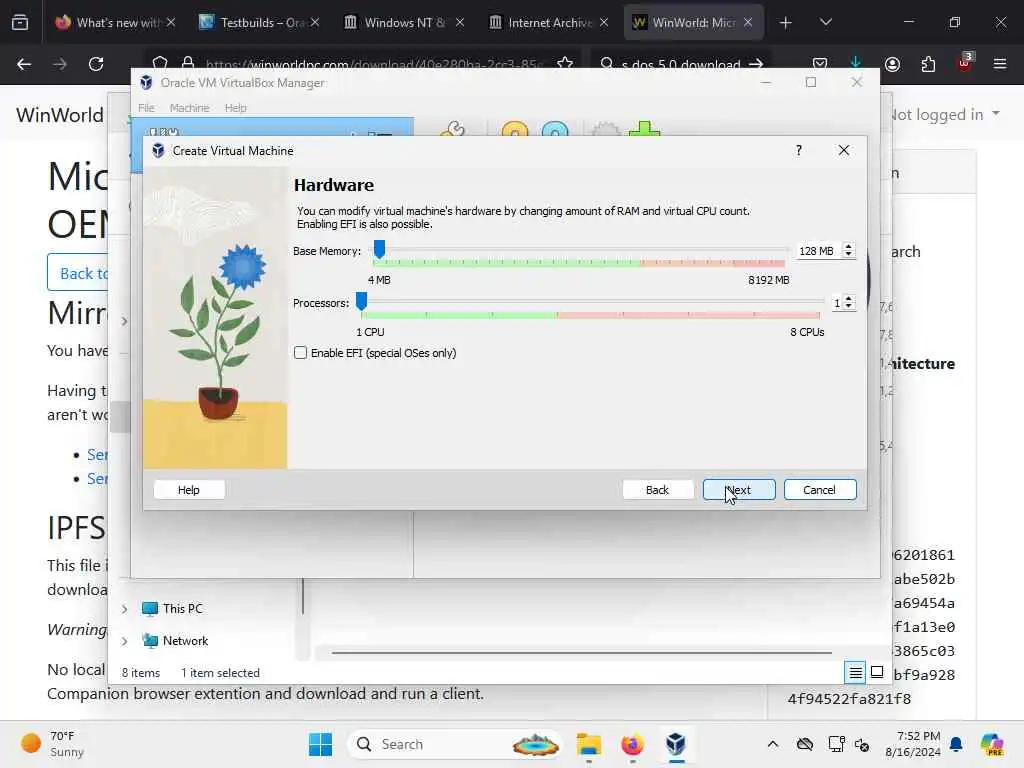This screenshot has width=1024, height=768.
Task: Expand the Network tree node
Action: pos(125,641)
